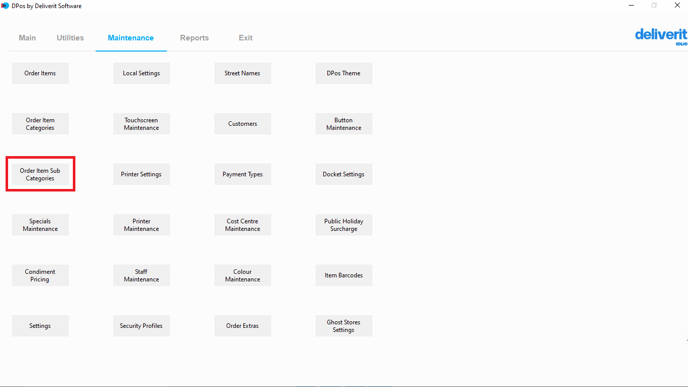Select the Maintenance tab
Viewport: 688px width, 387px height.
pyautogui.click(x=131, y=38)
